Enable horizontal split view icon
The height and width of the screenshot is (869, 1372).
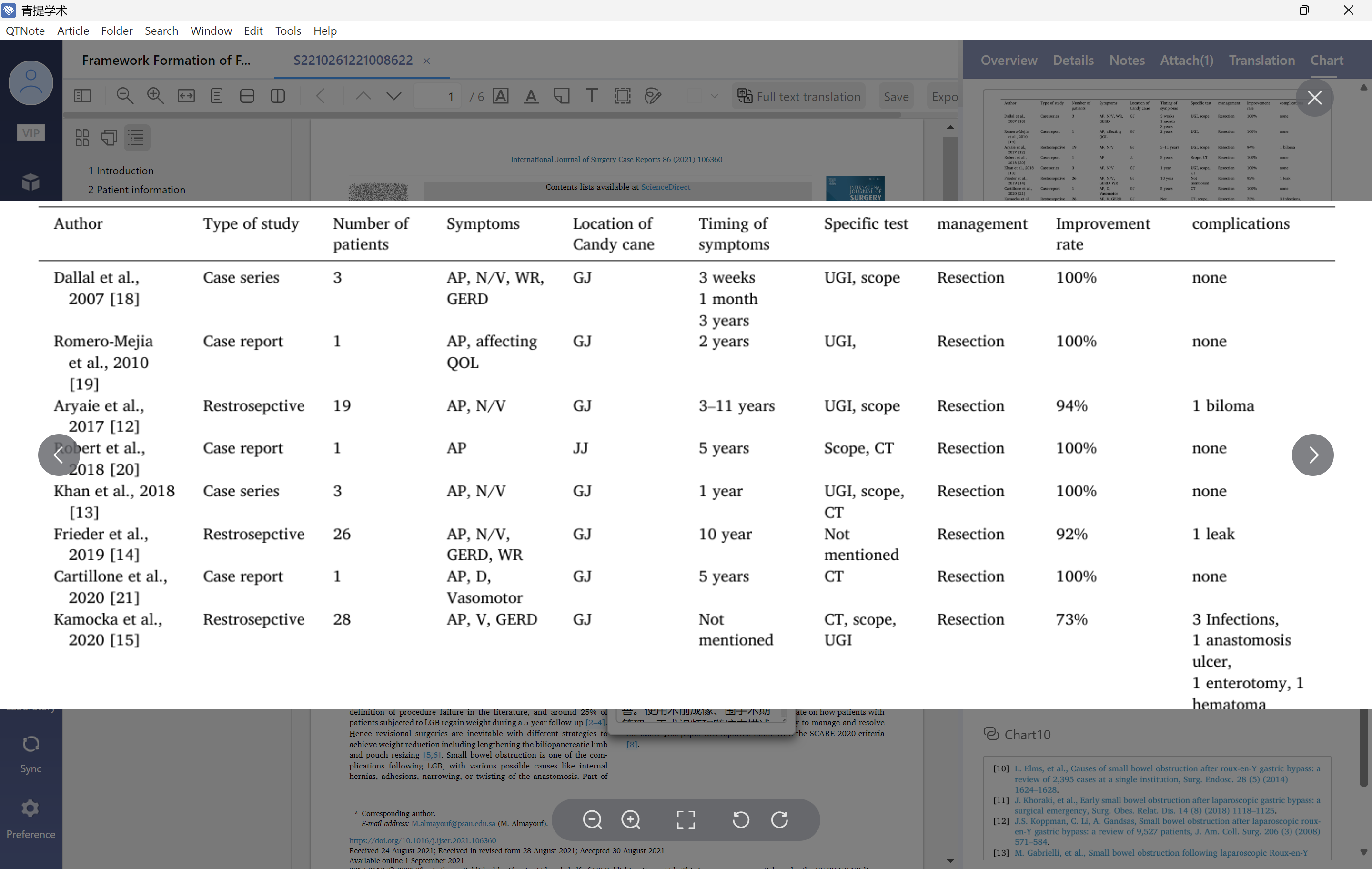pos(247,96)
